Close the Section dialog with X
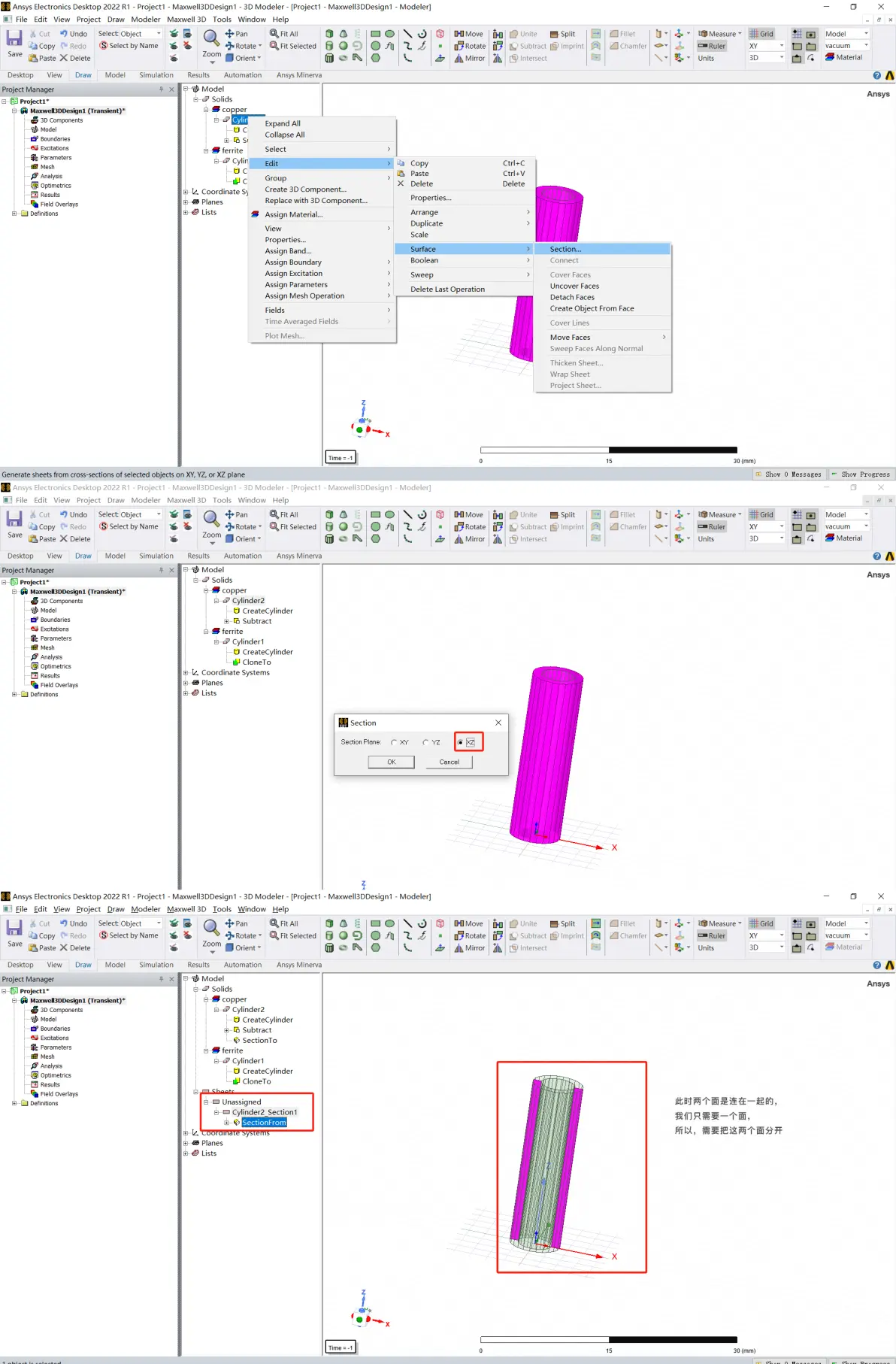896x1364 pixels. pyautogui.click(x=498, y=723)
